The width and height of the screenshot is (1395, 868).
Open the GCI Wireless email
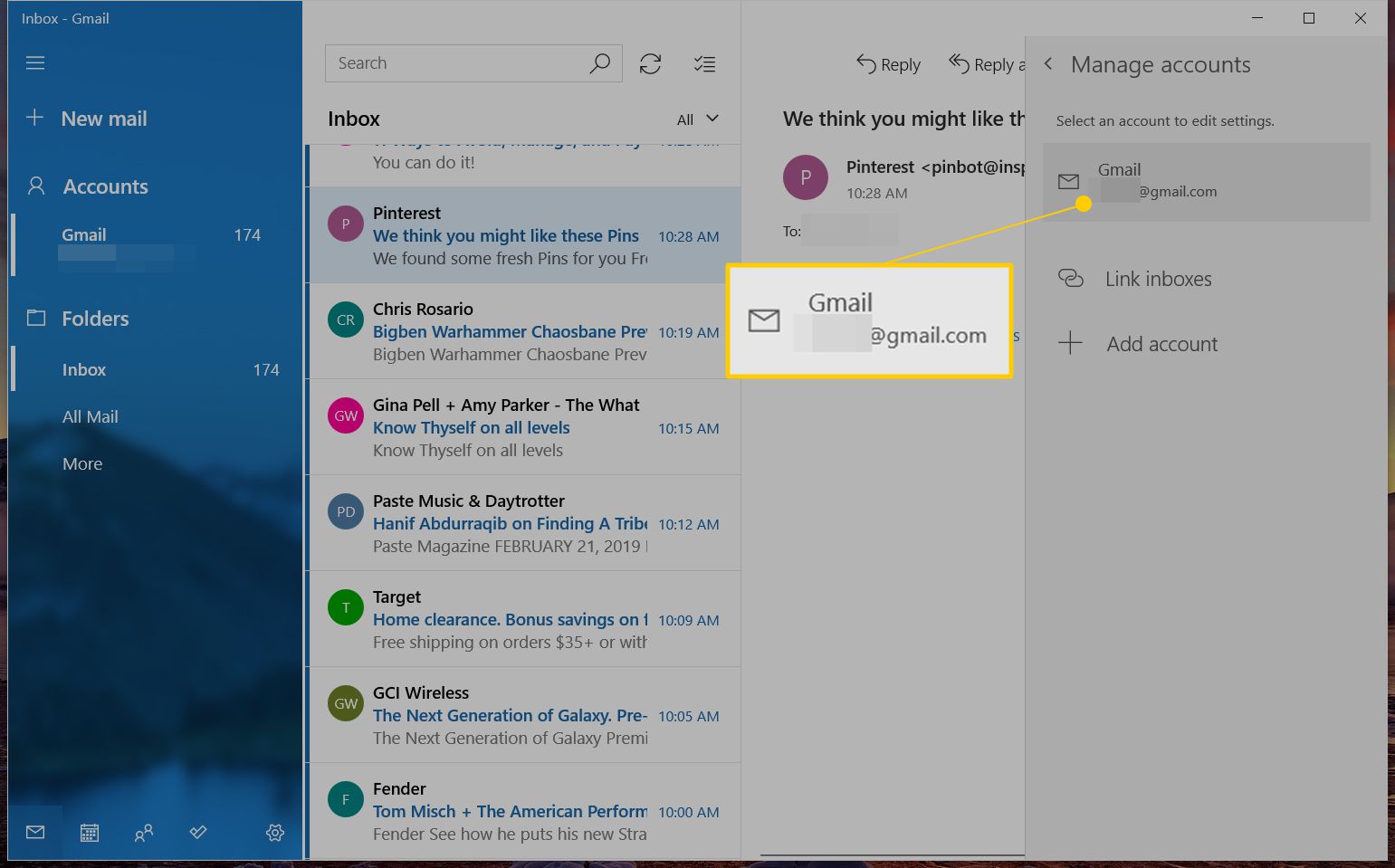pyautogui.click(x=524, y=715)
